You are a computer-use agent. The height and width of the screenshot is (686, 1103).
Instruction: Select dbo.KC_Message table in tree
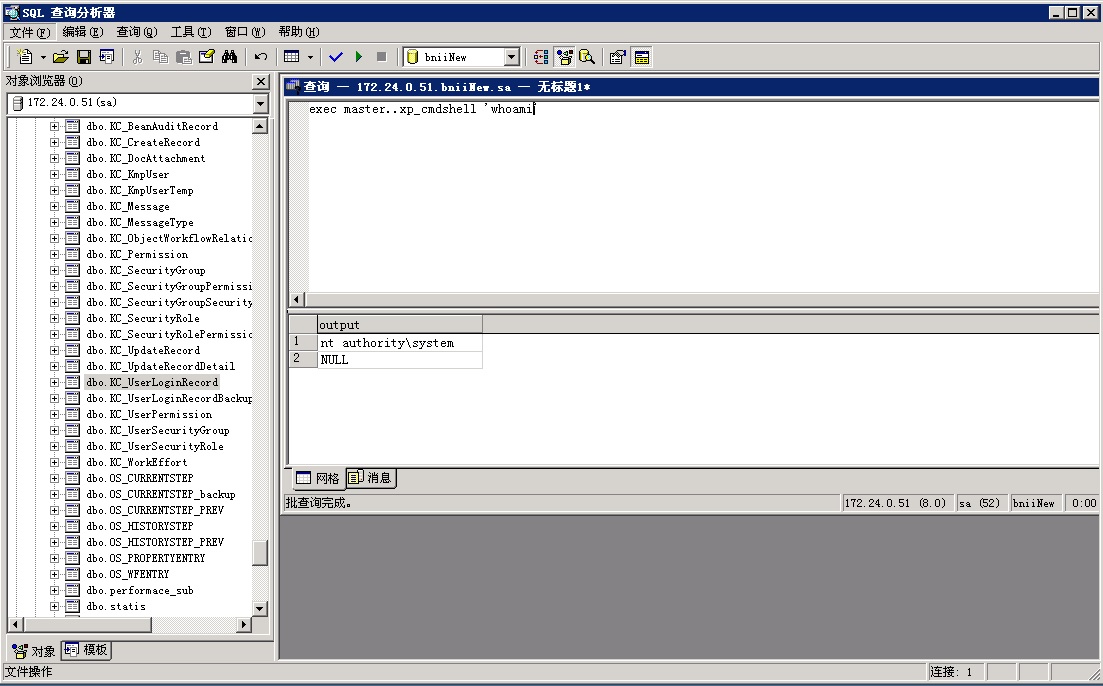[x=128, y=207]
